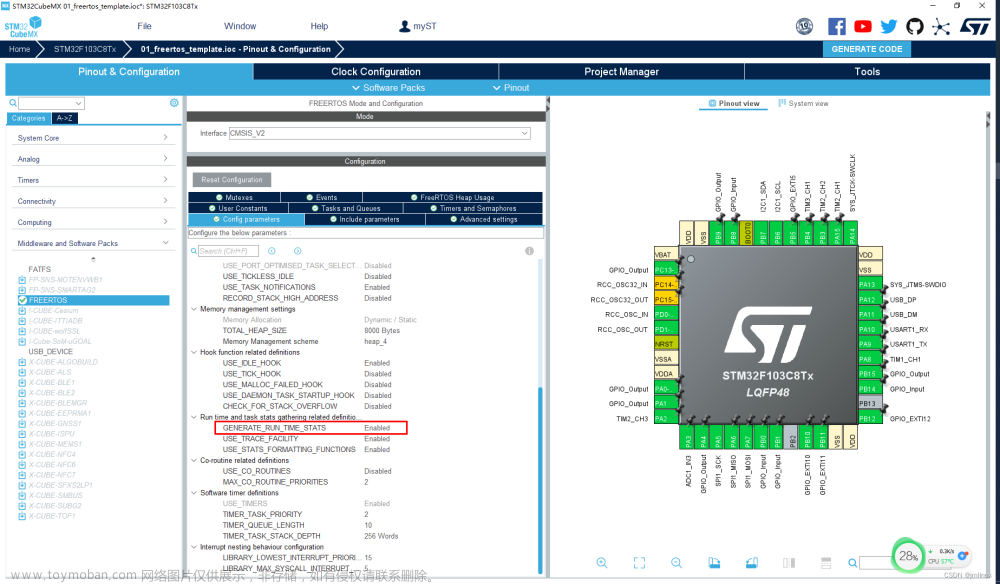Click the left panel search magnifier icon
1000x584 pixels.
(12, 103)
